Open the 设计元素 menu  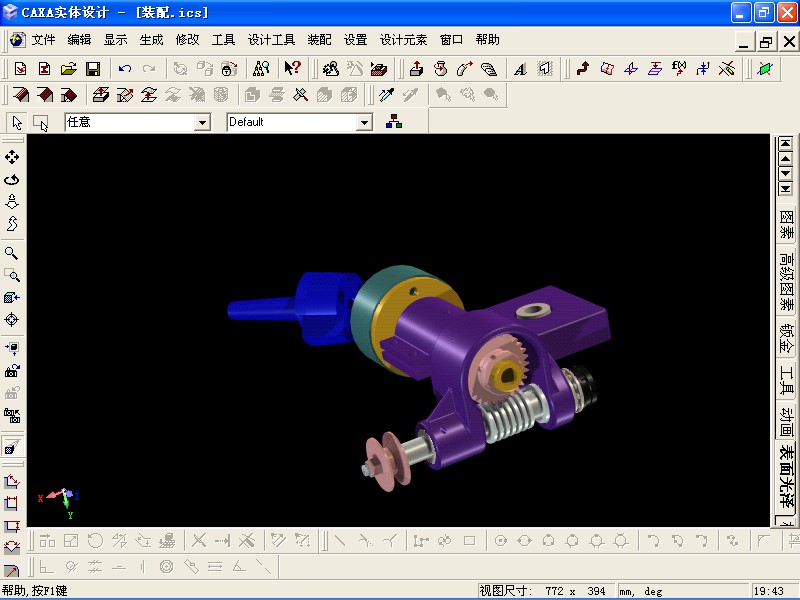point(404,40)
